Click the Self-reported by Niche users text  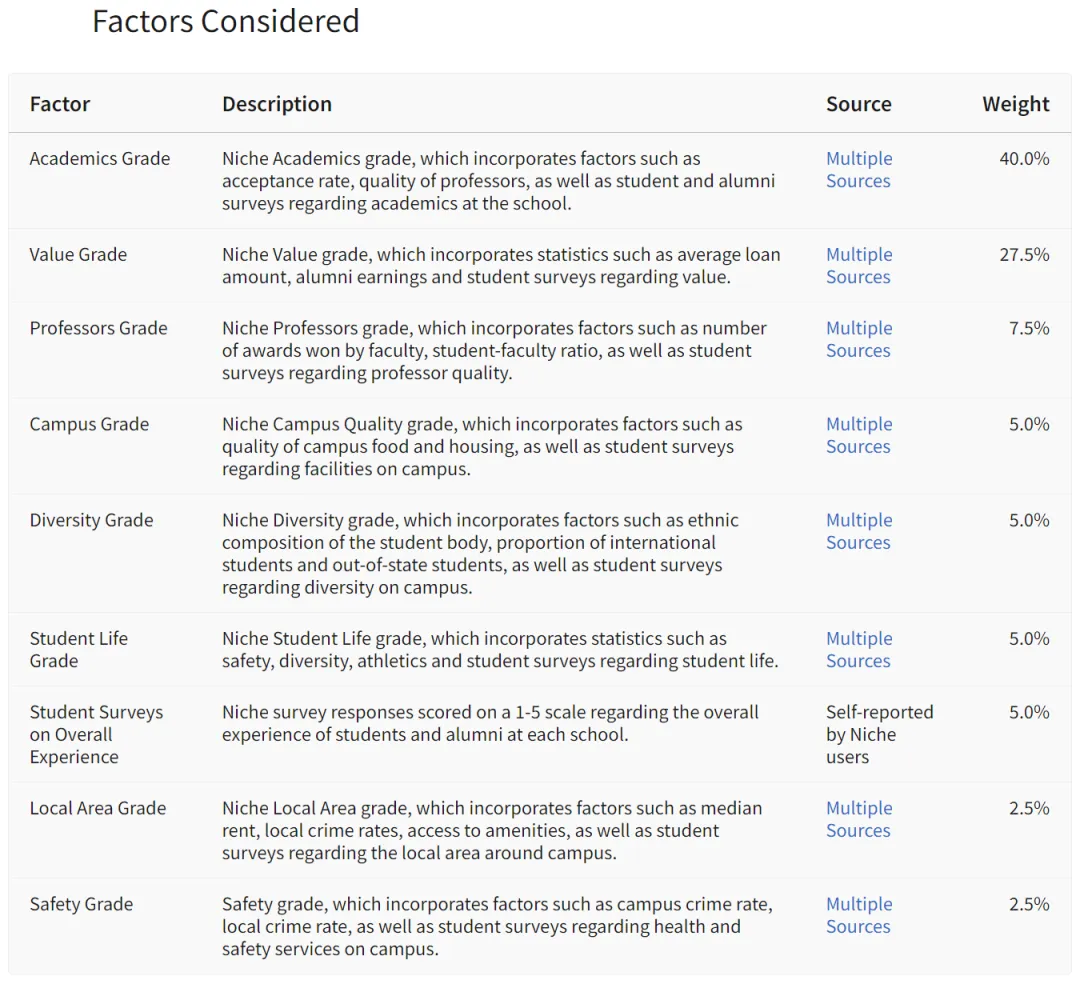[x=879, y=735]
